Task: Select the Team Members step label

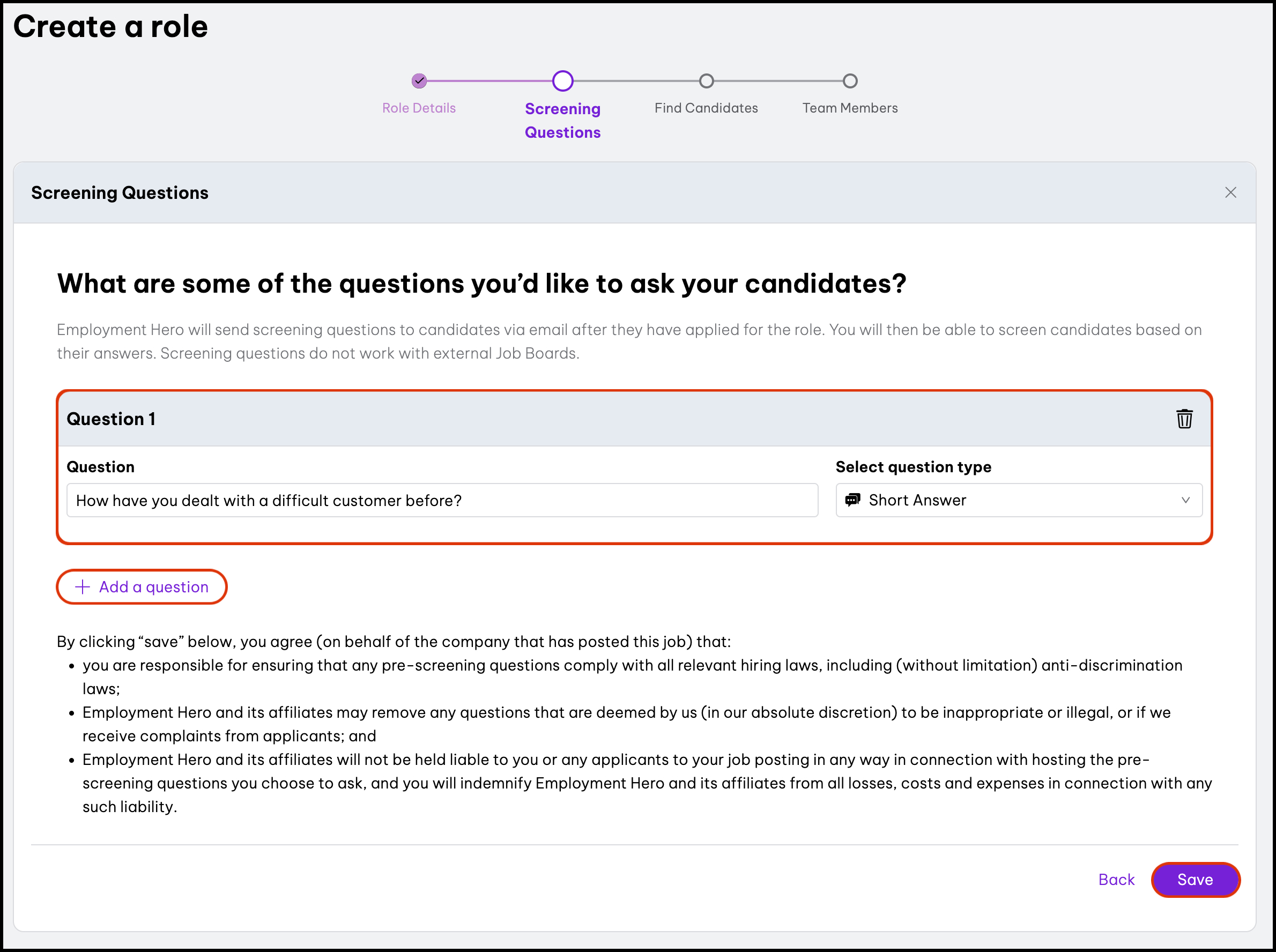Action: pos(850,108)
